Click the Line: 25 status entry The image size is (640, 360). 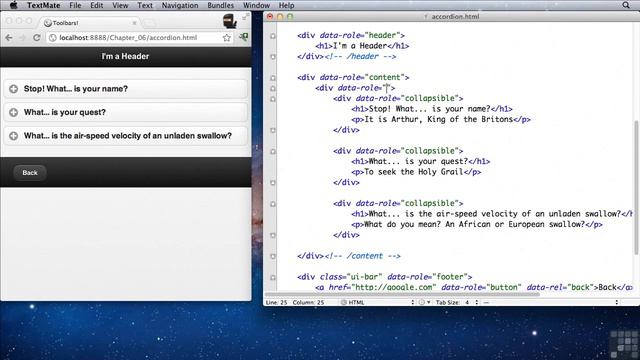276,302
